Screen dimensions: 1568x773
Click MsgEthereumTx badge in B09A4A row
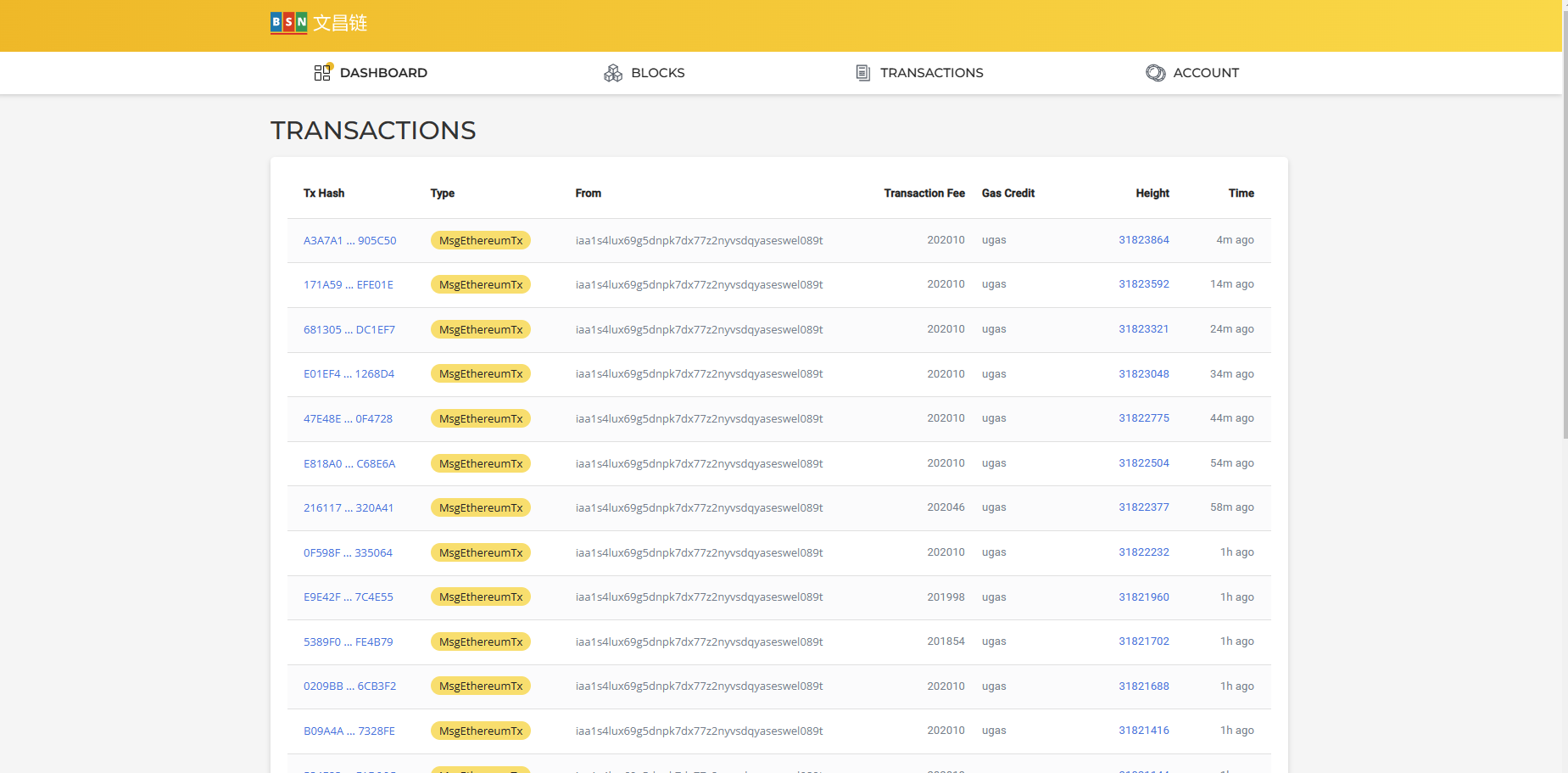481,731
